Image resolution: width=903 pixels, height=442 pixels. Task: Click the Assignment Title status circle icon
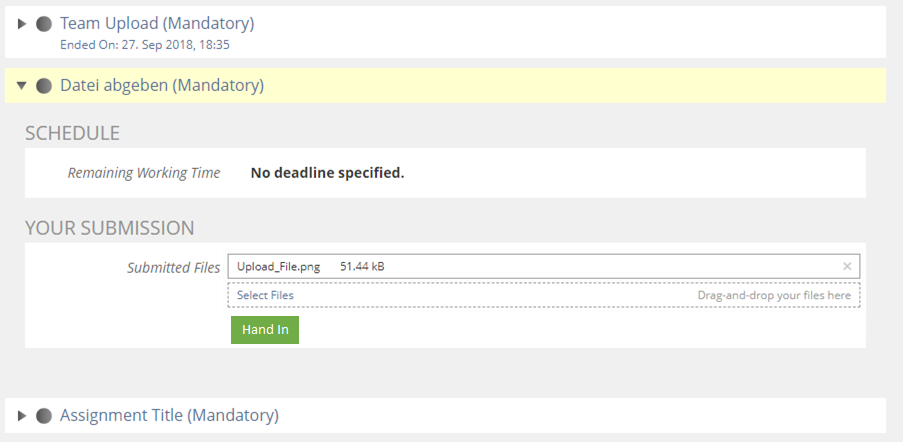[x=44, y=415]
